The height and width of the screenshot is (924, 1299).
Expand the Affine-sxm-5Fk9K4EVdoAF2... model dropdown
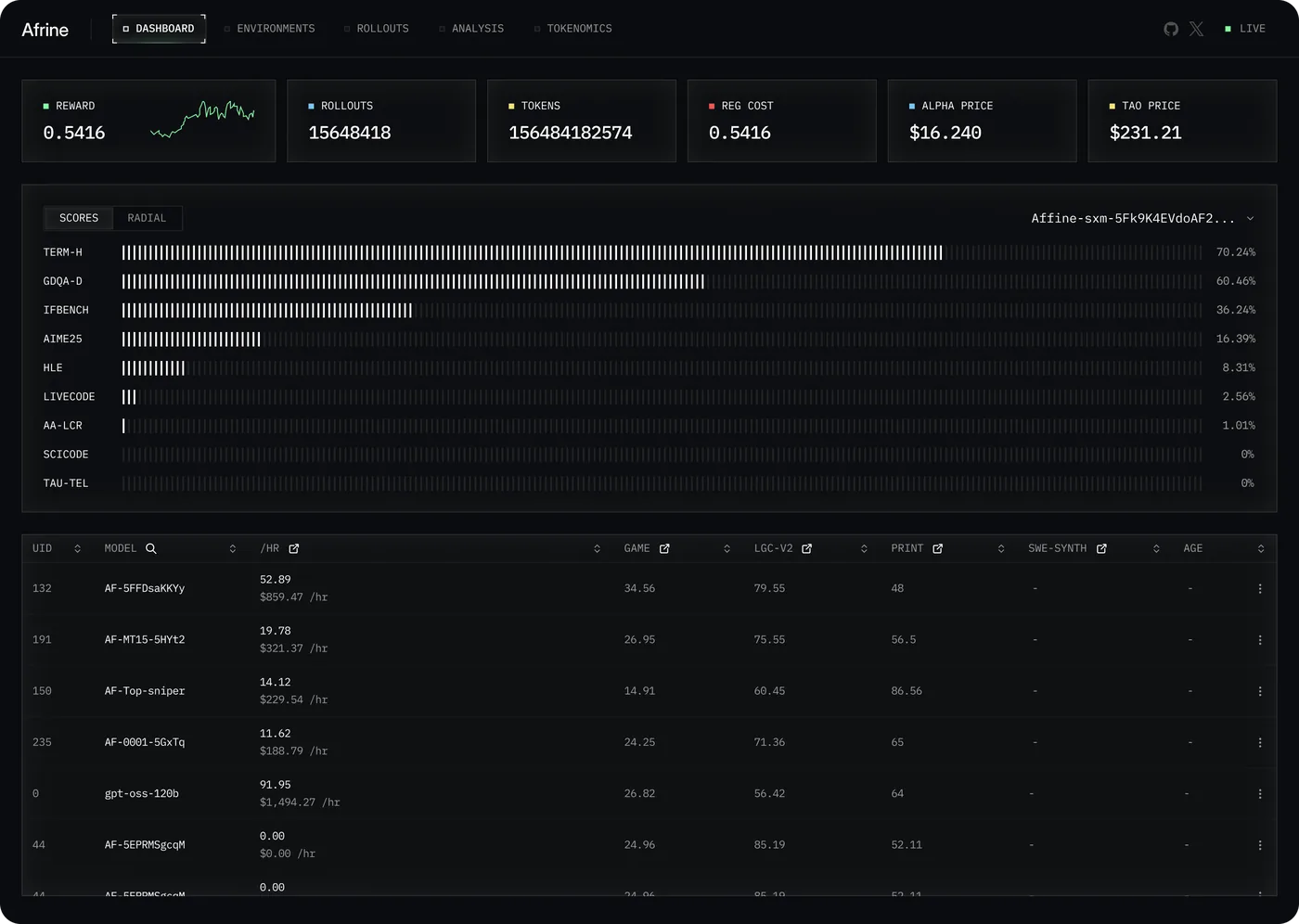(1142, 219)
